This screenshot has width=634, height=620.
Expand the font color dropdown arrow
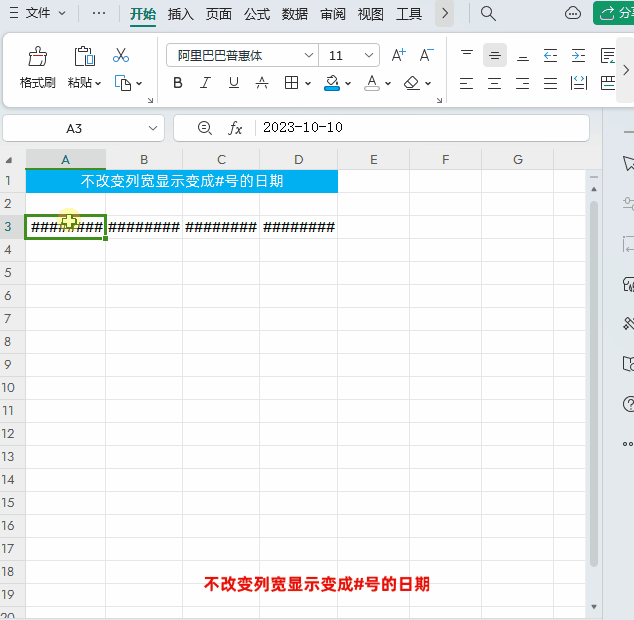(388, 84)
